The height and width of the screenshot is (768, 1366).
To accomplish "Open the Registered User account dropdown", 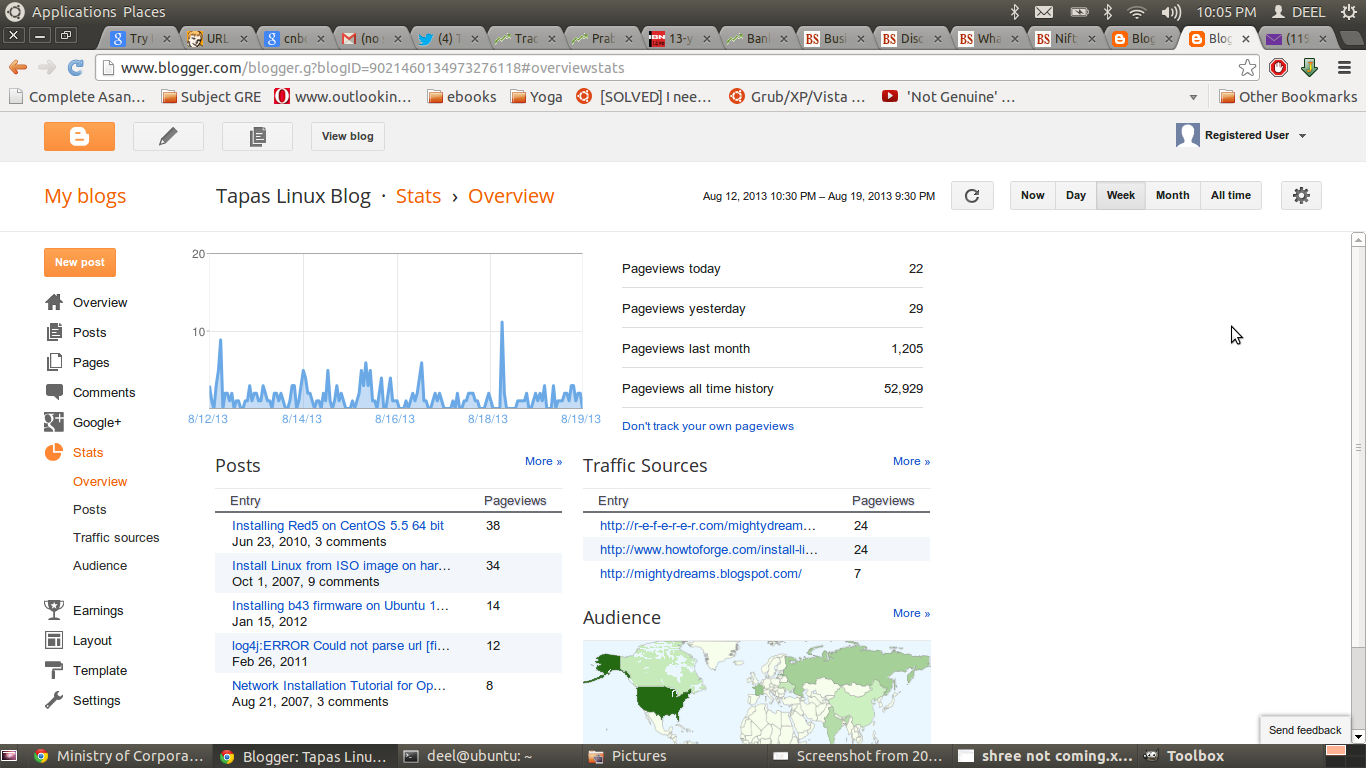I will 1241,135.
